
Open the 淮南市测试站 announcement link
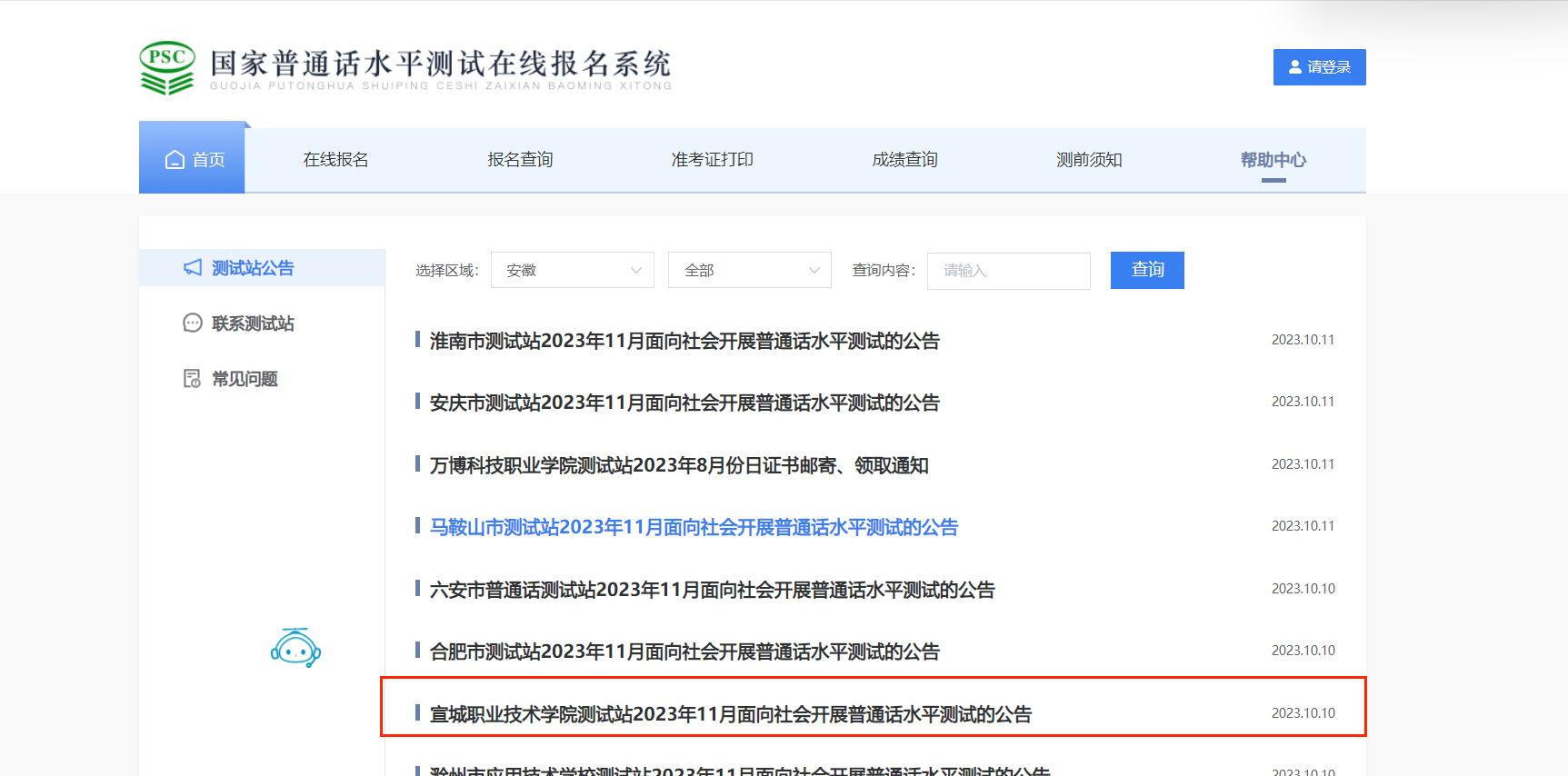pyautogui.click(x=684, y=341)
